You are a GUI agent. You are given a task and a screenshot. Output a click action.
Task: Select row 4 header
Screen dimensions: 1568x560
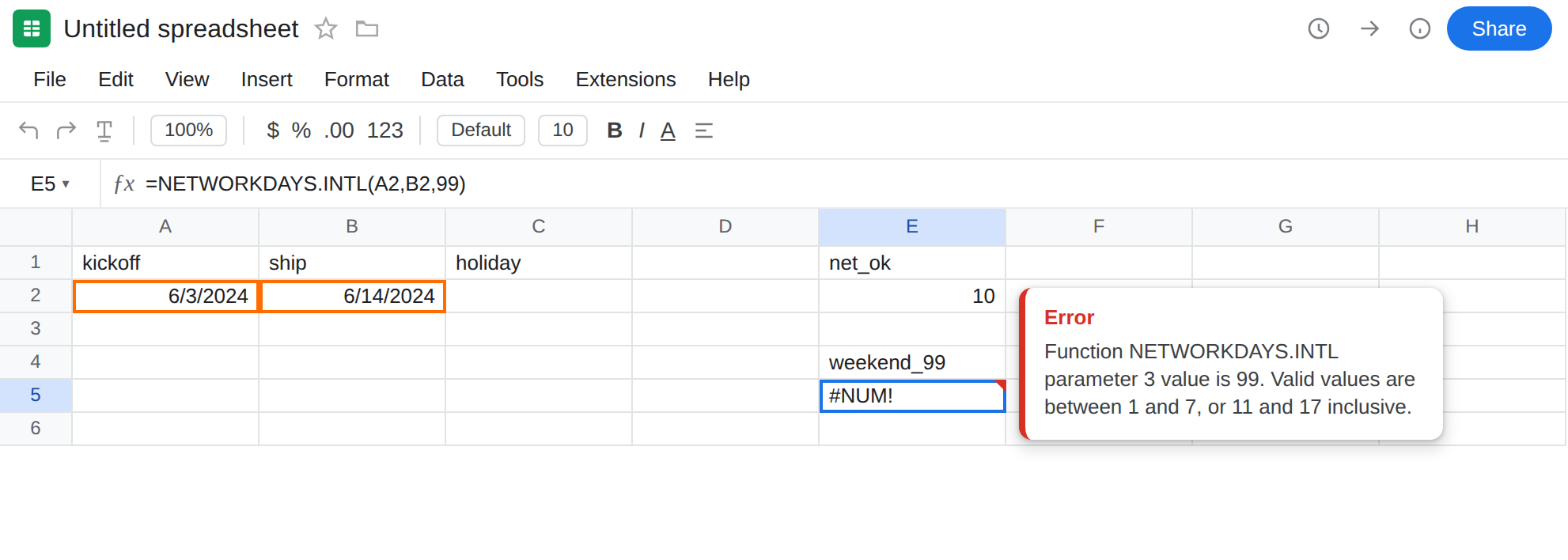tap(36, 361)
